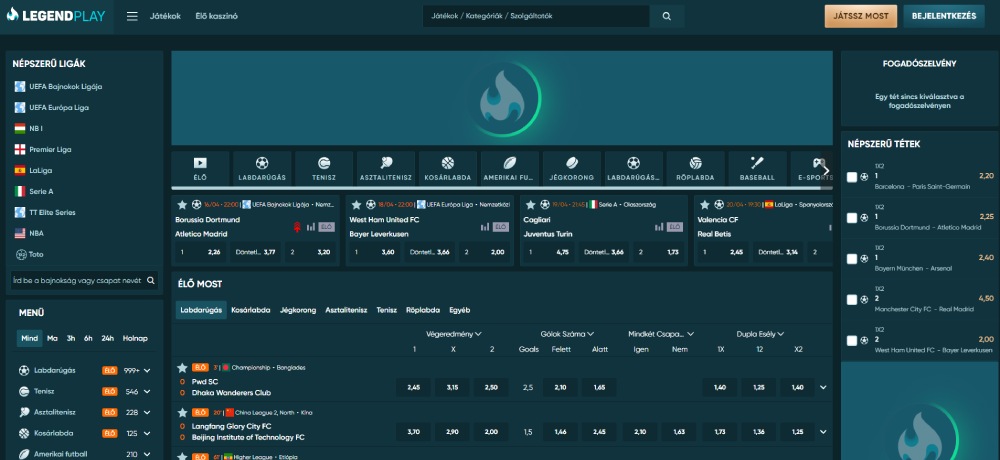The image size is (1000, 460).
Task: Star the Pwd SC live match
Action: pyautogui.click(x=182, y=368)
